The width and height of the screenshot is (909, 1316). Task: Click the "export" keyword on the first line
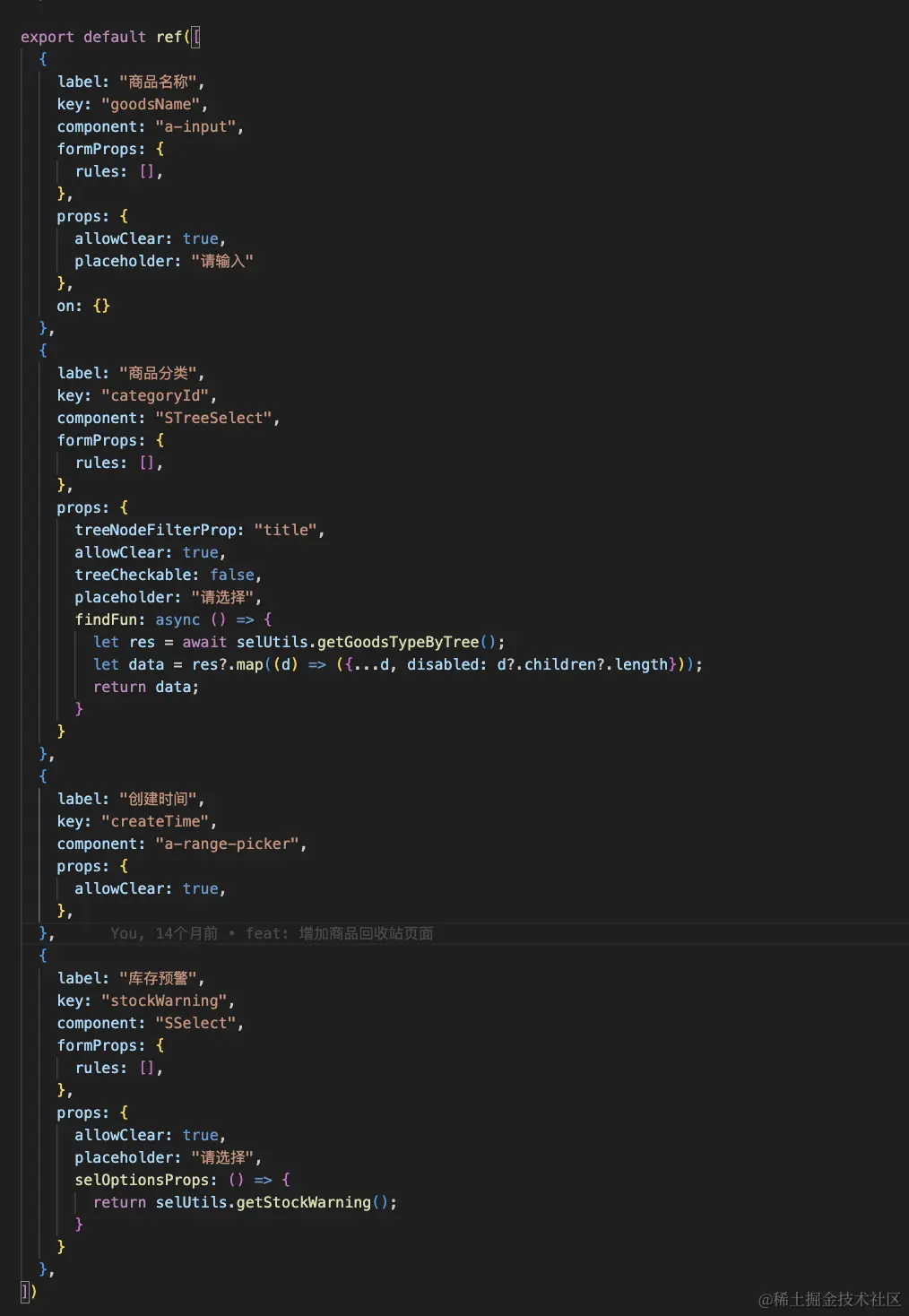click(x=48, y=37)
